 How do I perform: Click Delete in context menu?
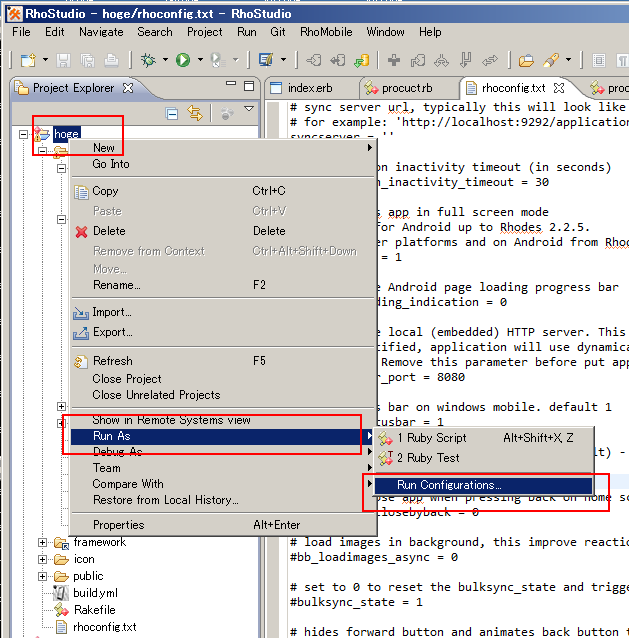tap(223, 231)
